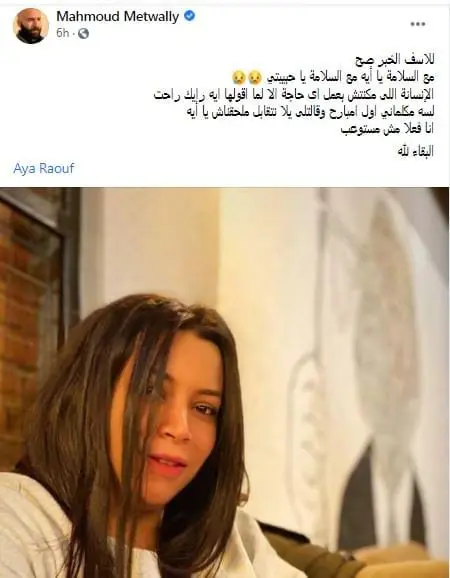Click the 6h post timestamp

62,33
